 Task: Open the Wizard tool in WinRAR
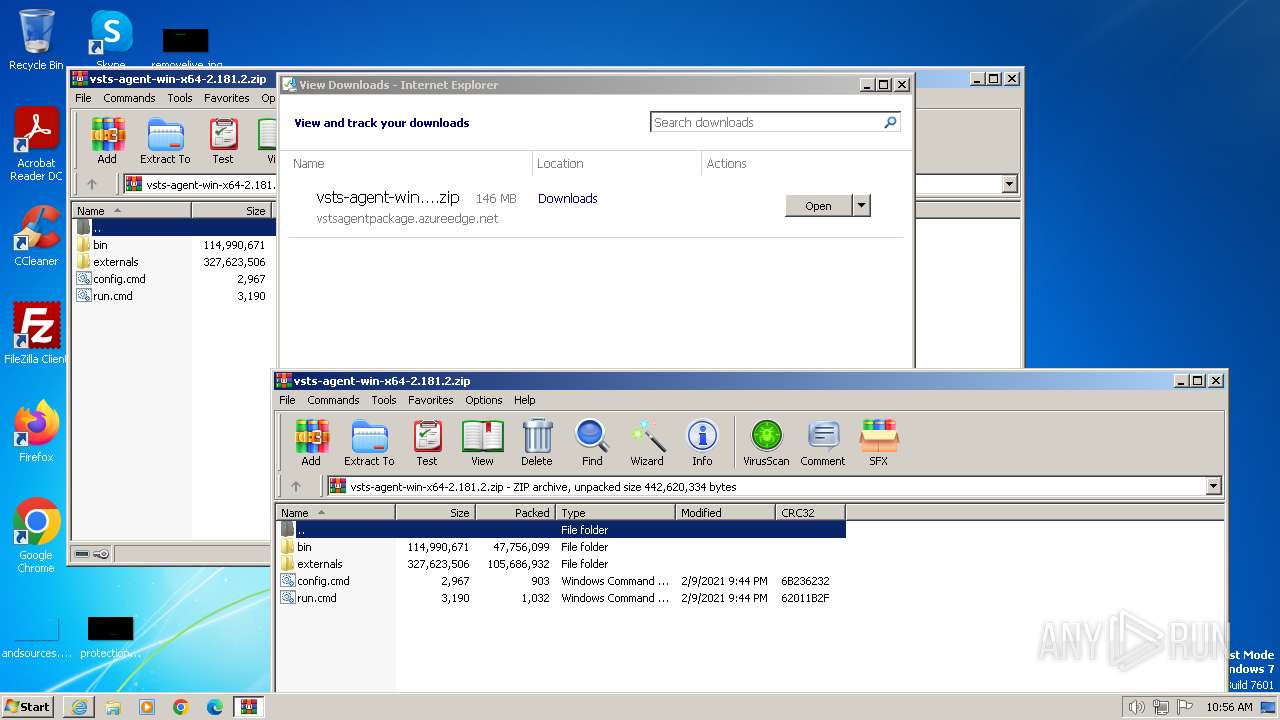pyautogui.click(x=647, y=443)
